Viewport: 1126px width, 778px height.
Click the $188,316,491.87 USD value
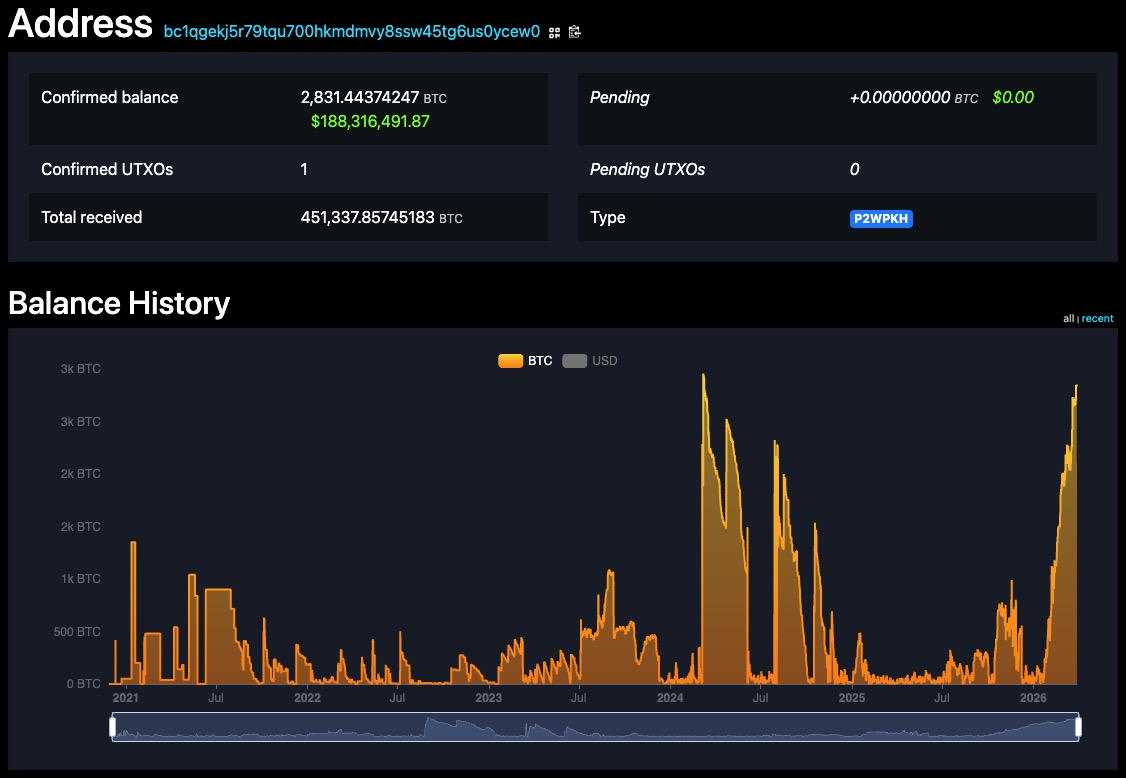coord(370,121)
